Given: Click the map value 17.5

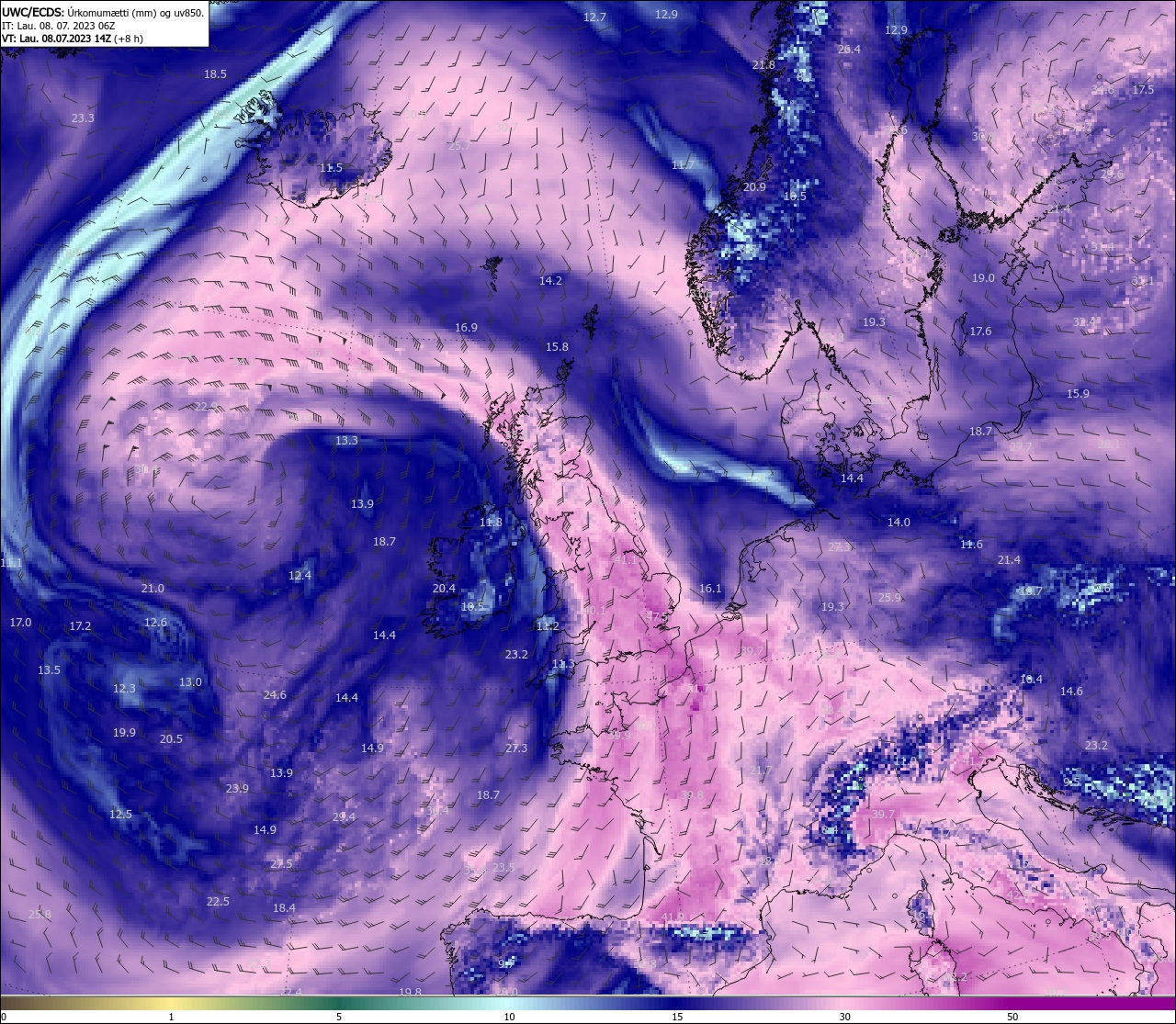Looking at the screenshot, I should coord(1143,90).
